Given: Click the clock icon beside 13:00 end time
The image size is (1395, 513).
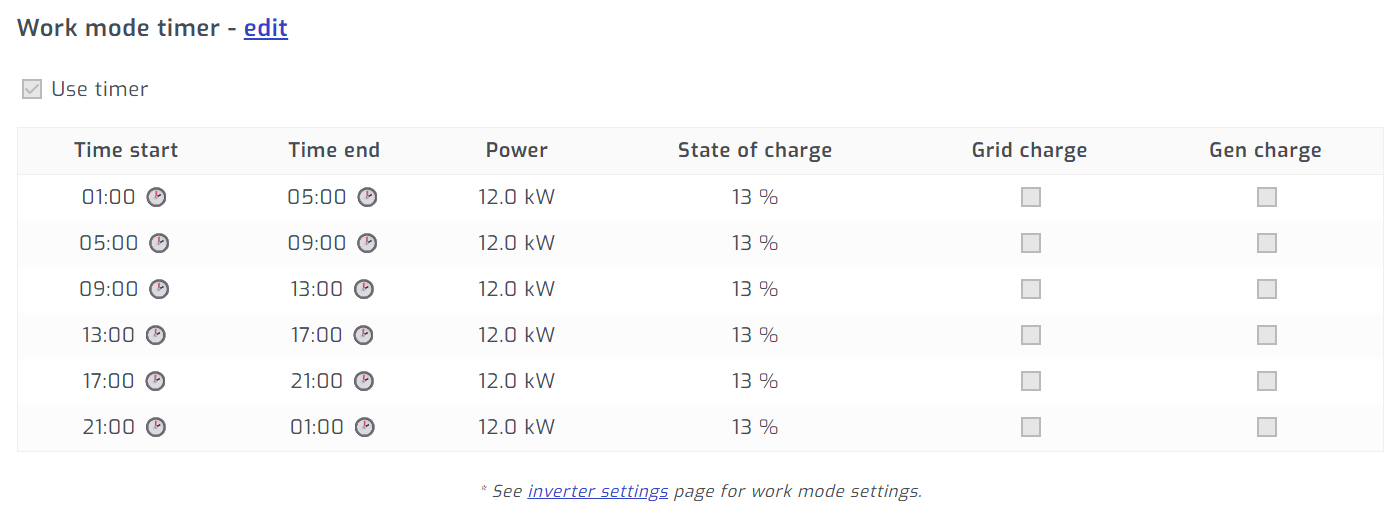Looking at the screenshot, I should click(364, 289).
